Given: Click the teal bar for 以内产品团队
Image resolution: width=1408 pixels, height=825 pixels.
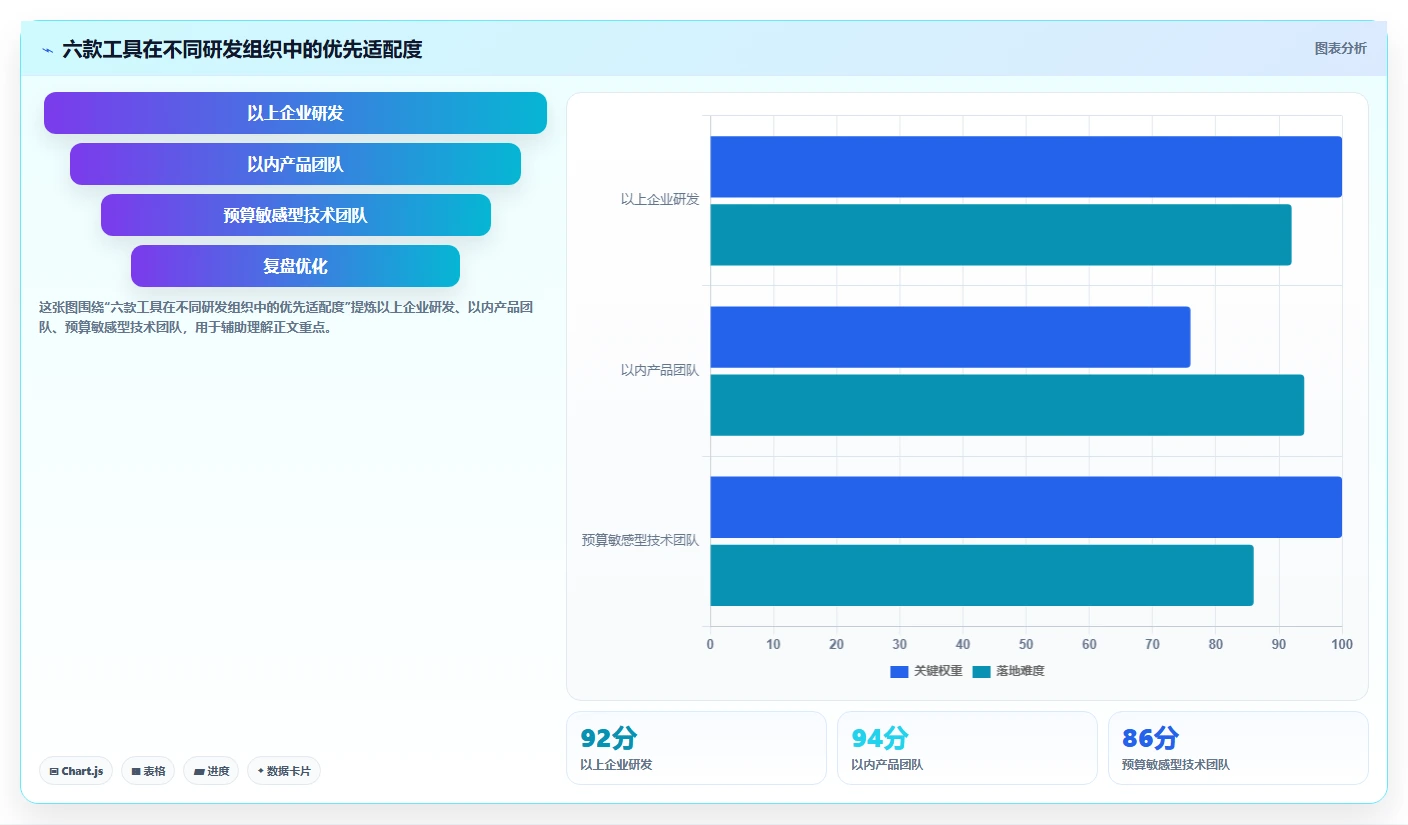Looking at the screenshot, I should [1007, 405].
